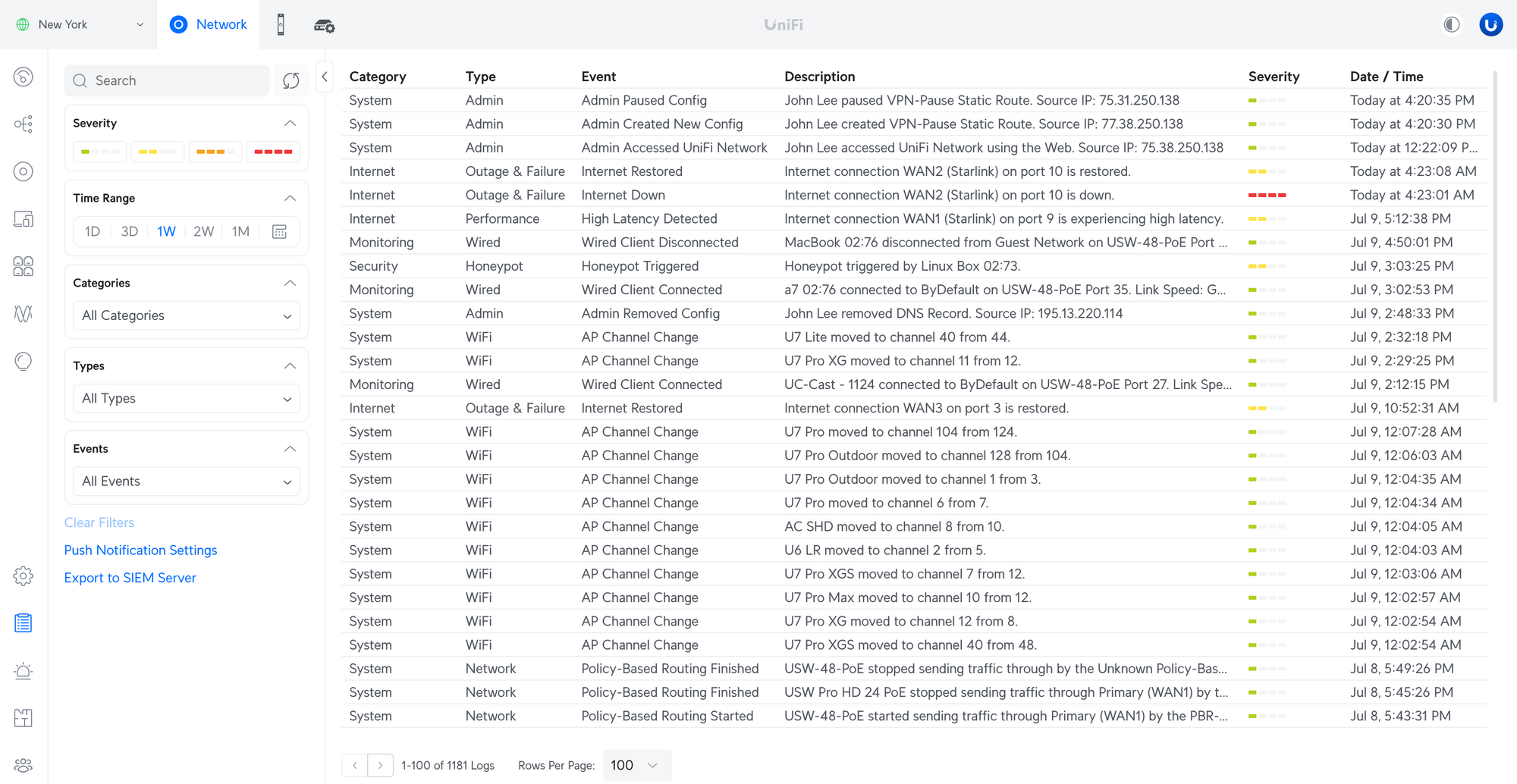Toggle dark mode theme icon
Screen dimensions: 1517x784
pyautogui.click(x=1451, y=25)
